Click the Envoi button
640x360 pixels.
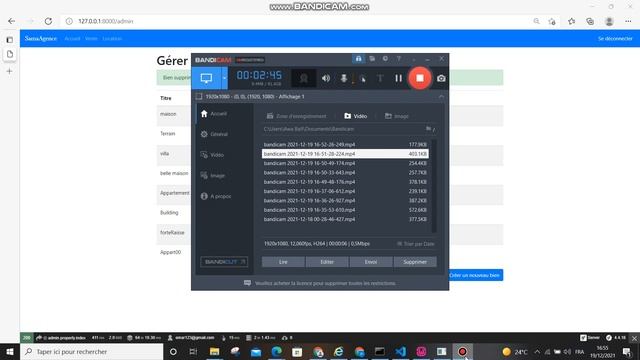pyautogui.click(x=371, y=262)
